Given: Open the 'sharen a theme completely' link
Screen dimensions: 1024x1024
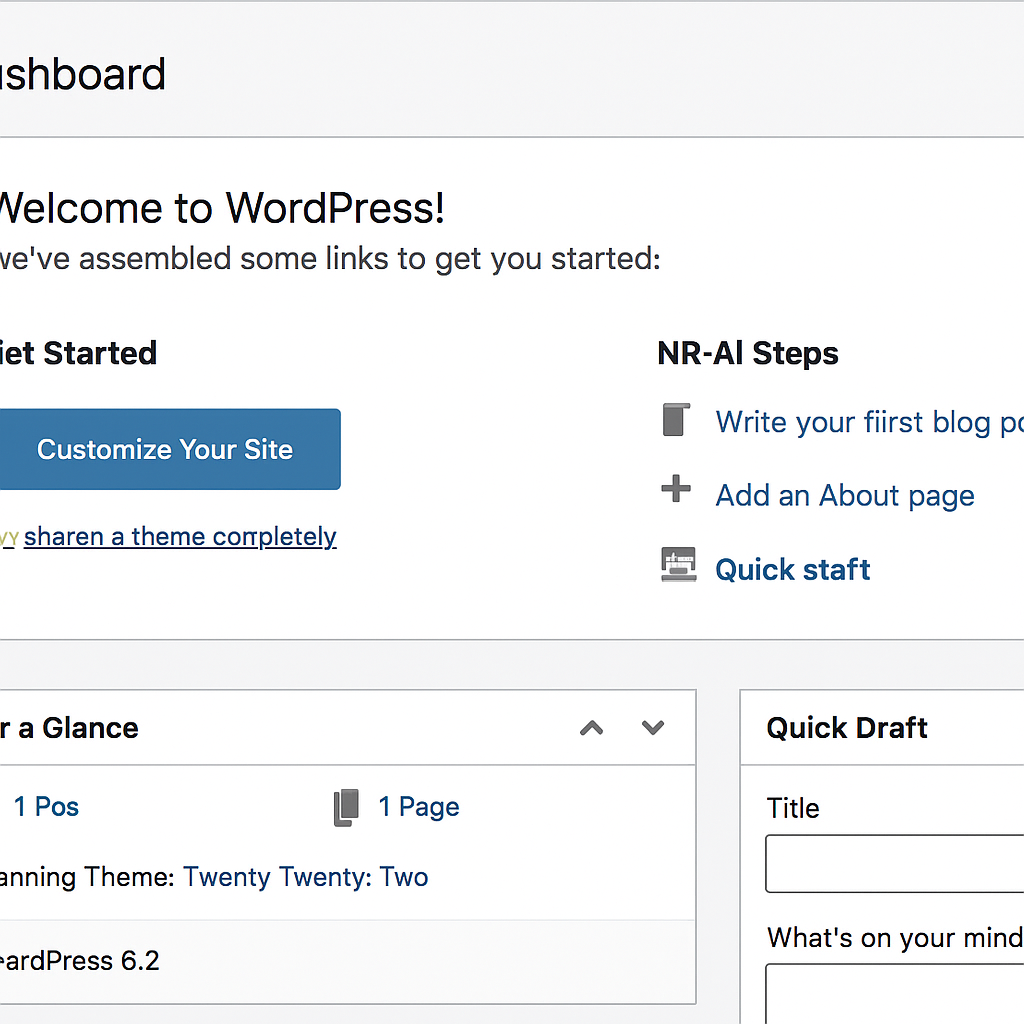Looking at the screenshot, I should (x=180, y=537).
